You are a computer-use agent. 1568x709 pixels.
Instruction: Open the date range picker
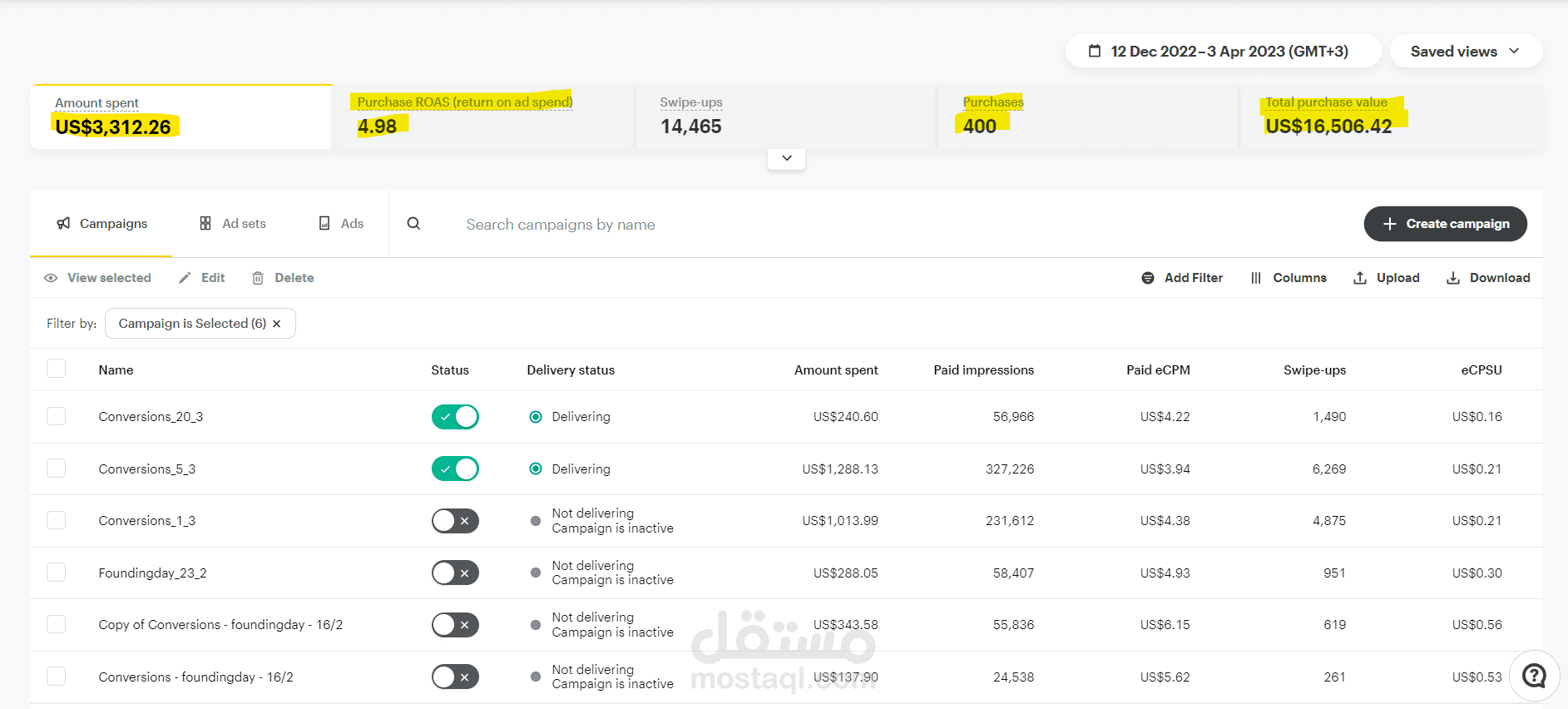pos(1223,52)
